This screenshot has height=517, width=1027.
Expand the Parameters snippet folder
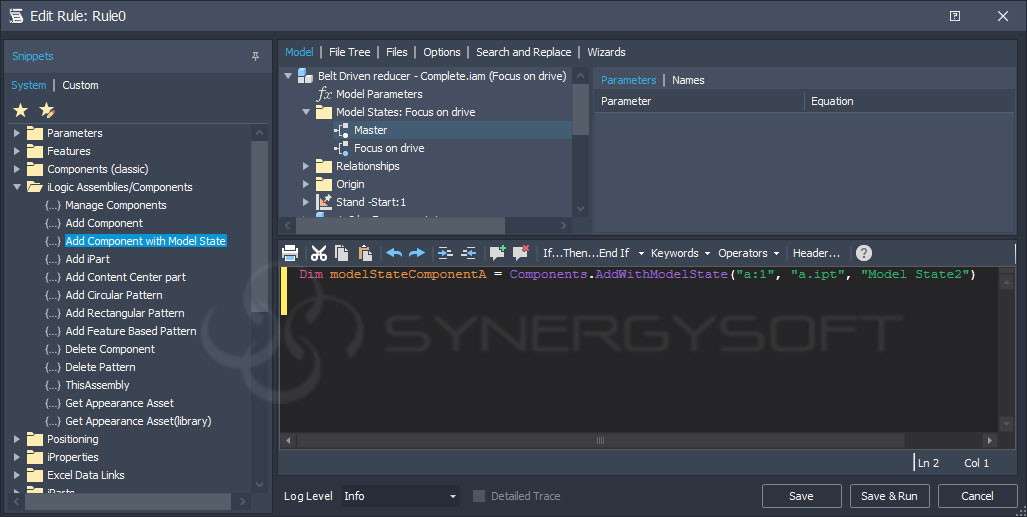[17, 133]
